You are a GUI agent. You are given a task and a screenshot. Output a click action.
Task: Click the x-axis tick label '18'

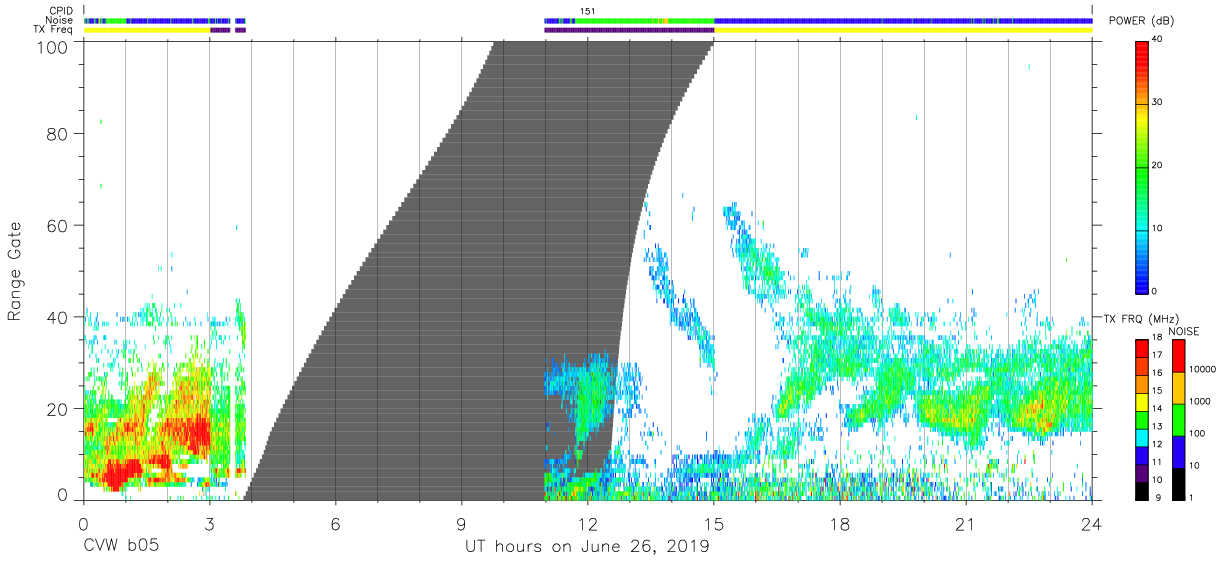coord(840,523)
